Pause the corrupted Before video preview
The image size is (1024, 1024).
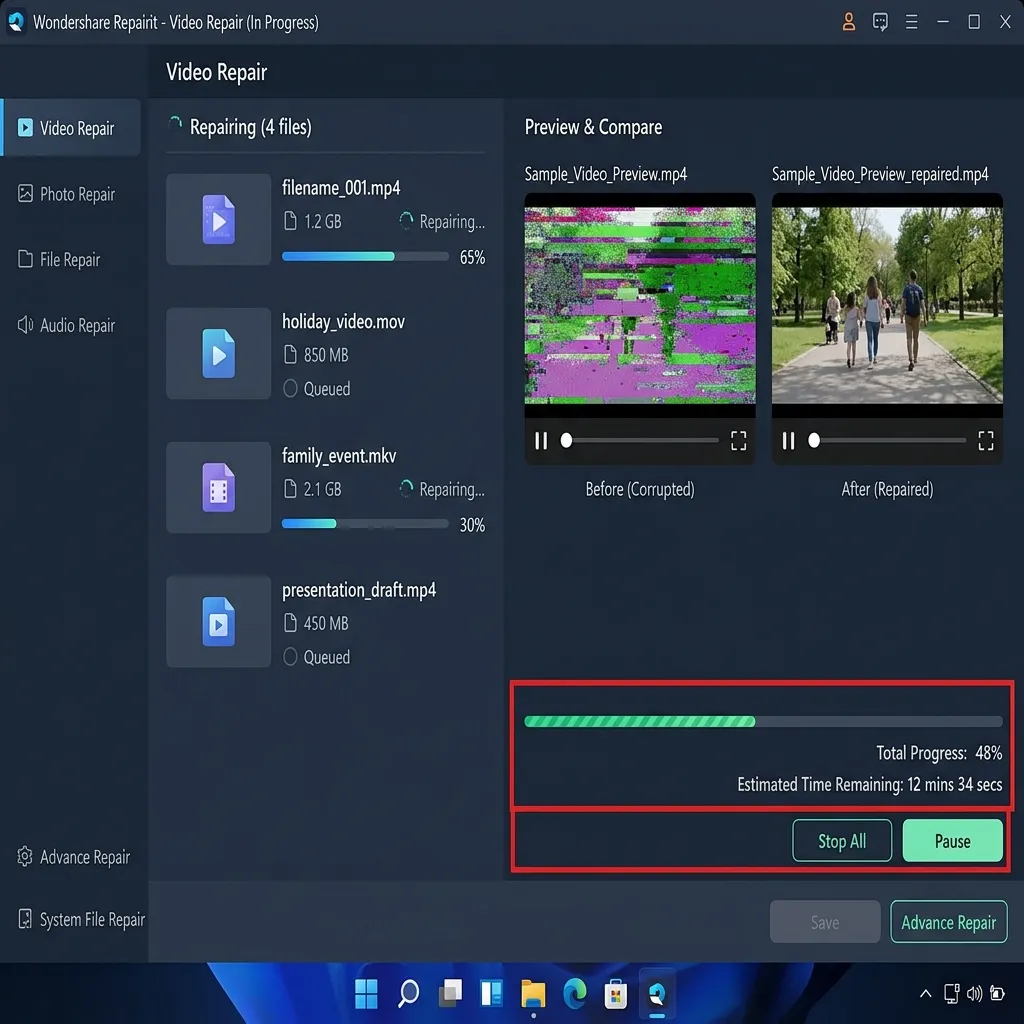[x=541, y=441]
